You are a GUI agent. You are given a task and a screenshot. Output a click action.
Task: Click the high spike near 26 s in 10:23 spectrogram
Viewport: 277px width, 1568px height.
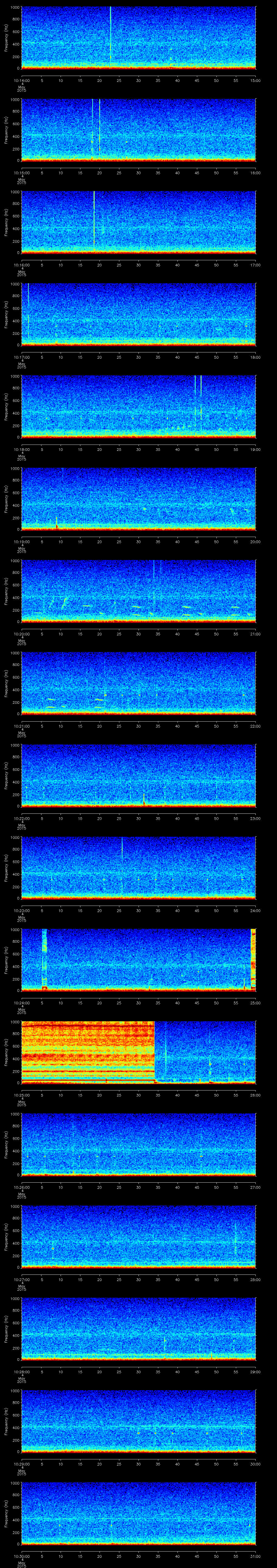point(122,847)
